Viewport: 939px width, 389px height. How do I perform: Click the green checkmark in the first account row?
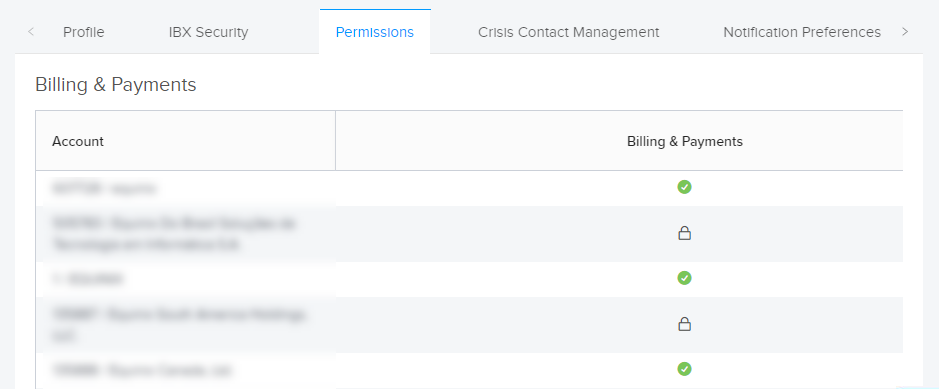click(684, 187)
